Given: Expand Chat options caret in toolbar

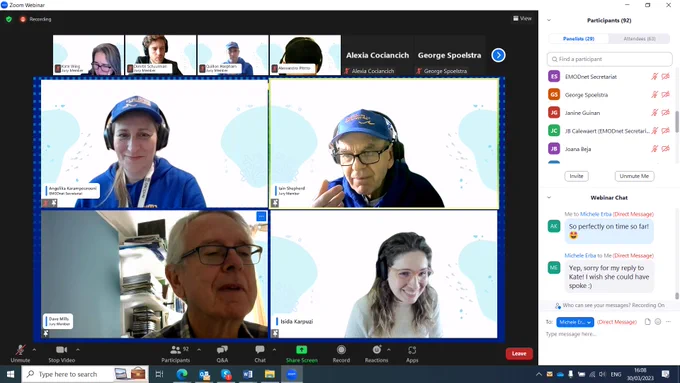Looking at the screenshot, I should coord(274,350).
